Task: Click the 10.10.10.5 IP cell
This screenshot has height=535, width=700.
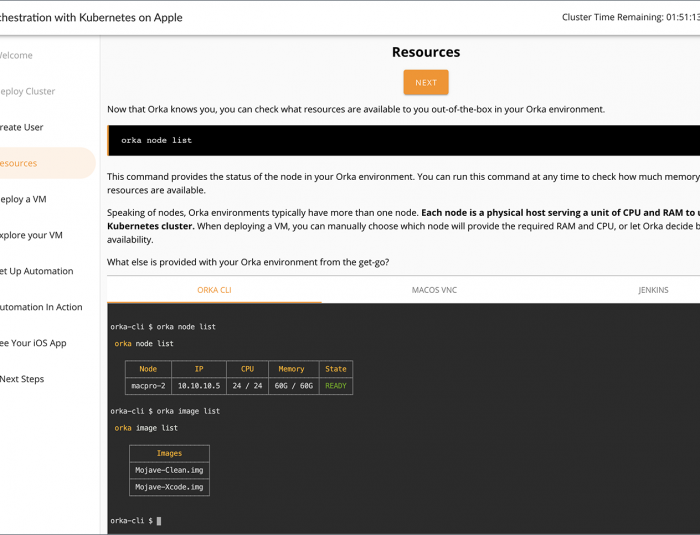Action: point(199,386)
